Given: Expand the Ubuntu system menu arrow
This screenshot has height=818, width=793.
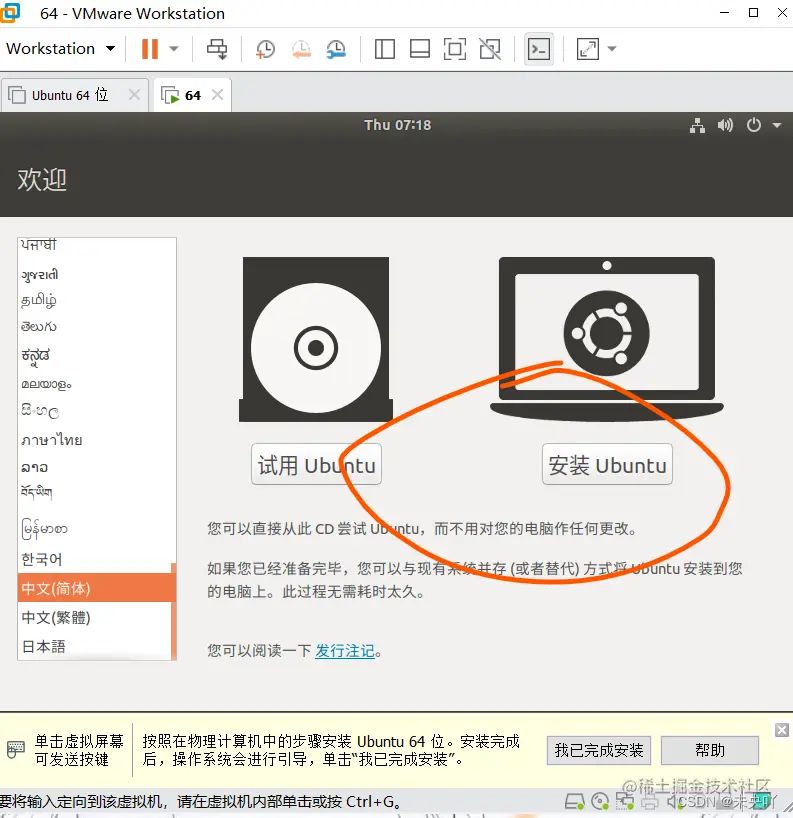Looking at the screenshot, I should [x=777, y=125].
